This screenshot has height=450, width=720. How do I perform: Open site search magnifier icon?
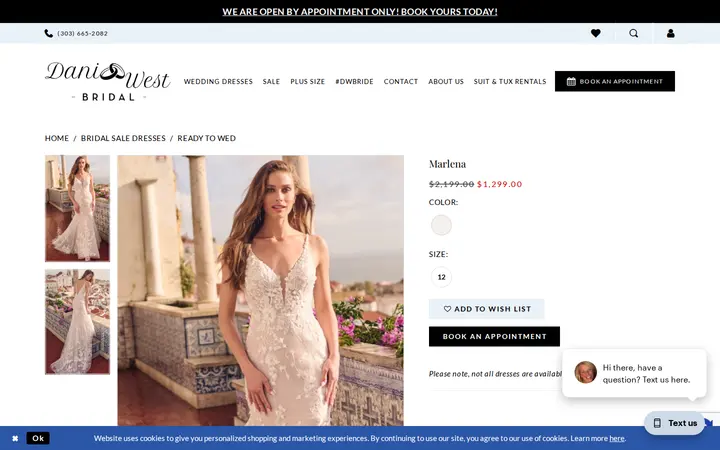click(x=634, y=33)
